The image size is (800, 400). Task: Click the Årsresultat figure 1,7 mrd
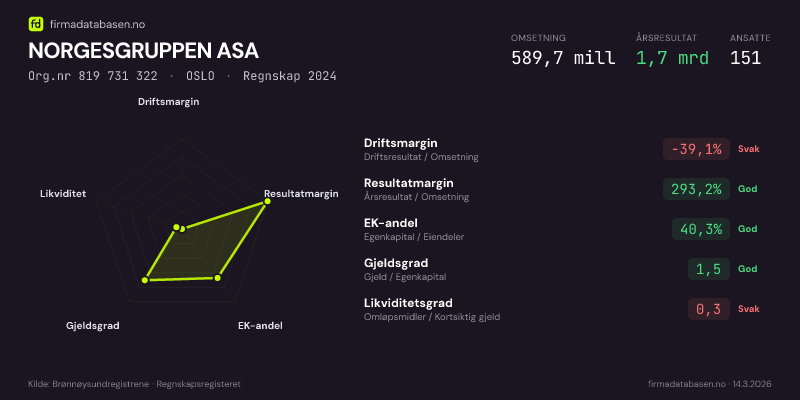point(672,57)
